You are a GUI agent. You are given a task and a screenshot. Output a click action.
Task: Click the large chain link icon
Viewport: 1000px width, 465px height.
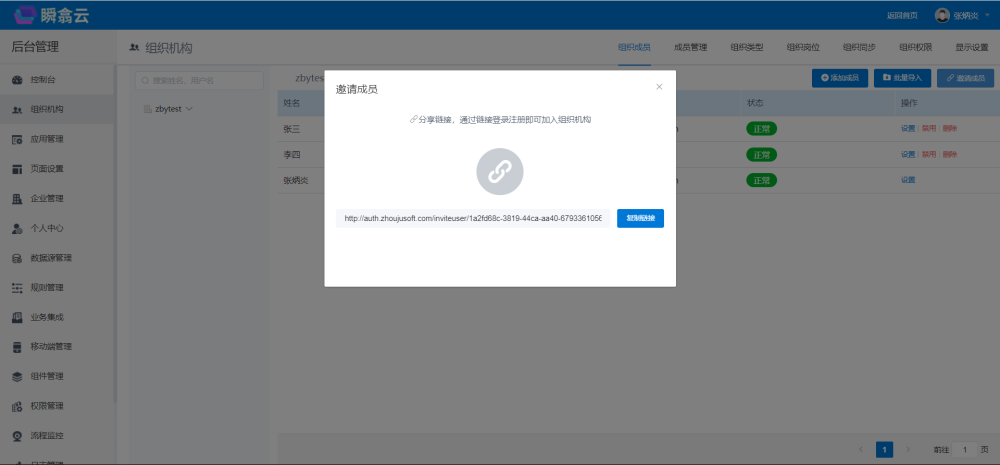point(499,172)
